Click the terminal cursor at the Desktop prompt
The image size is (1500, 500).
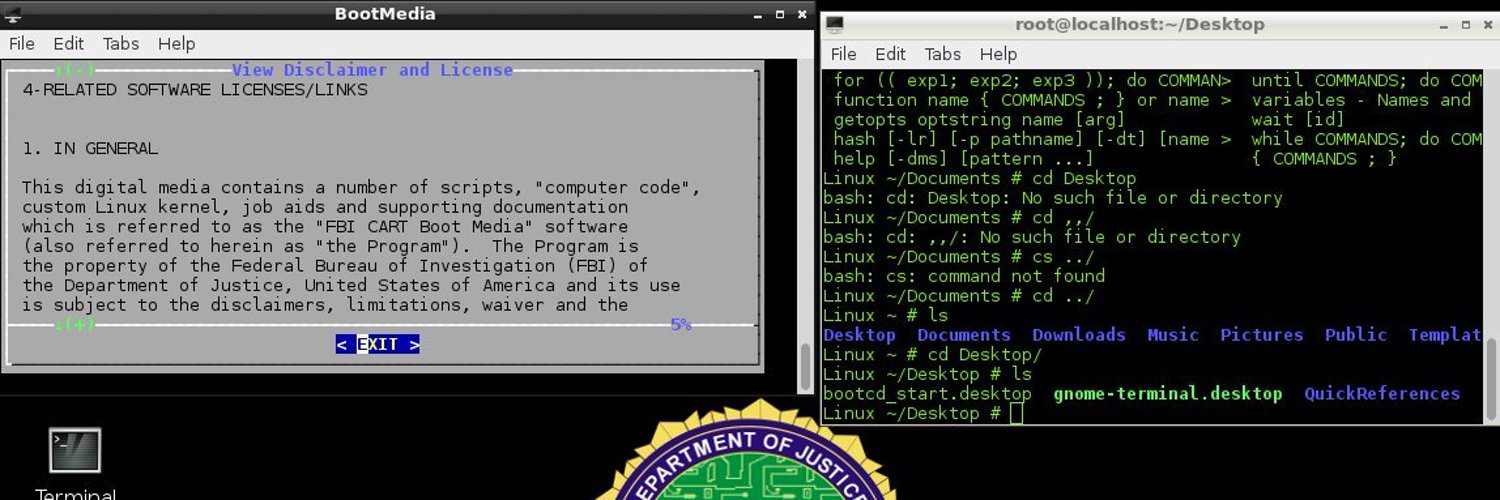point(1016,413)
